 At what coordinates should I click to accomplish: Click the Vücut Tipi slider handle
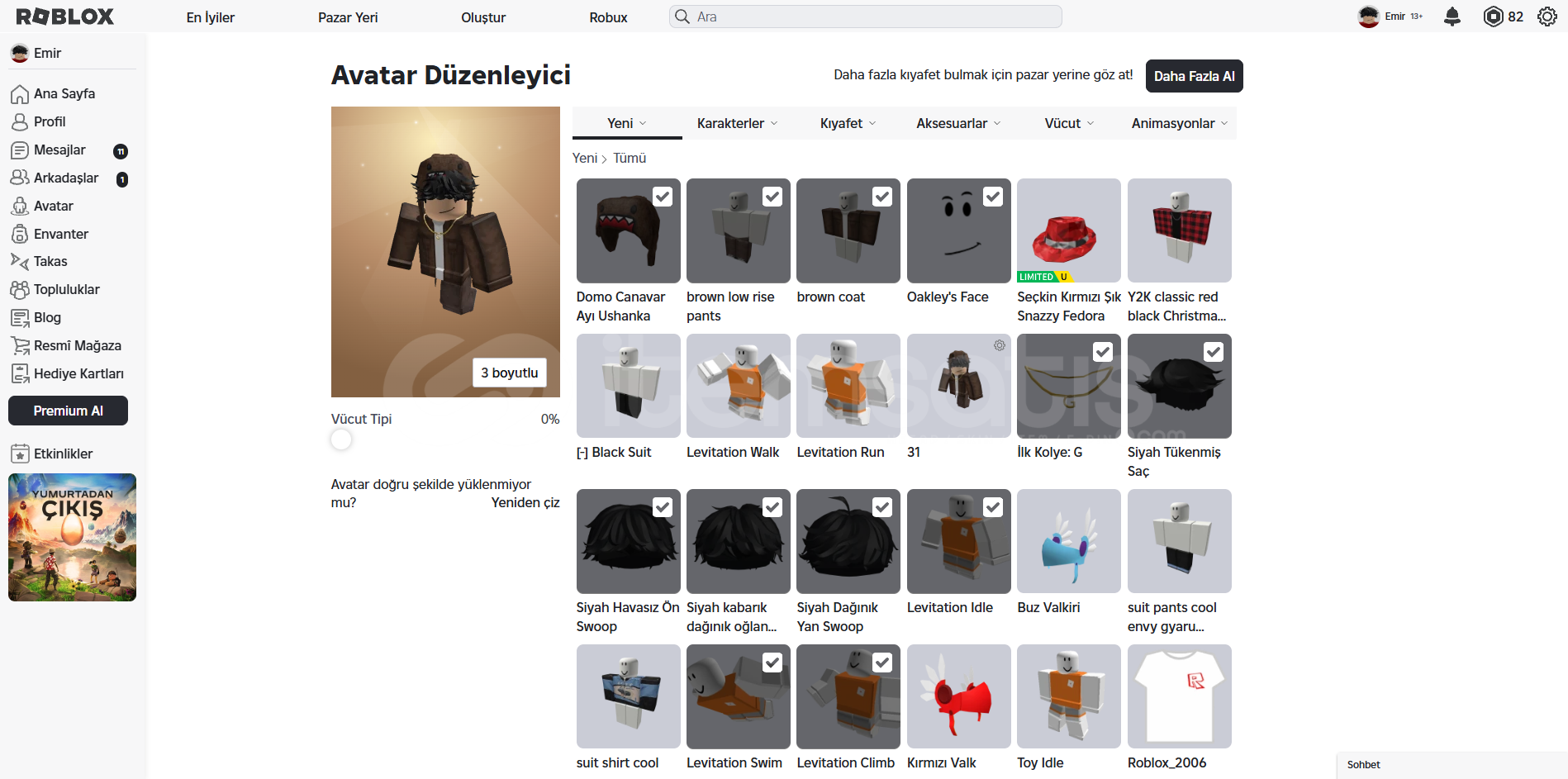coord(341,439)
